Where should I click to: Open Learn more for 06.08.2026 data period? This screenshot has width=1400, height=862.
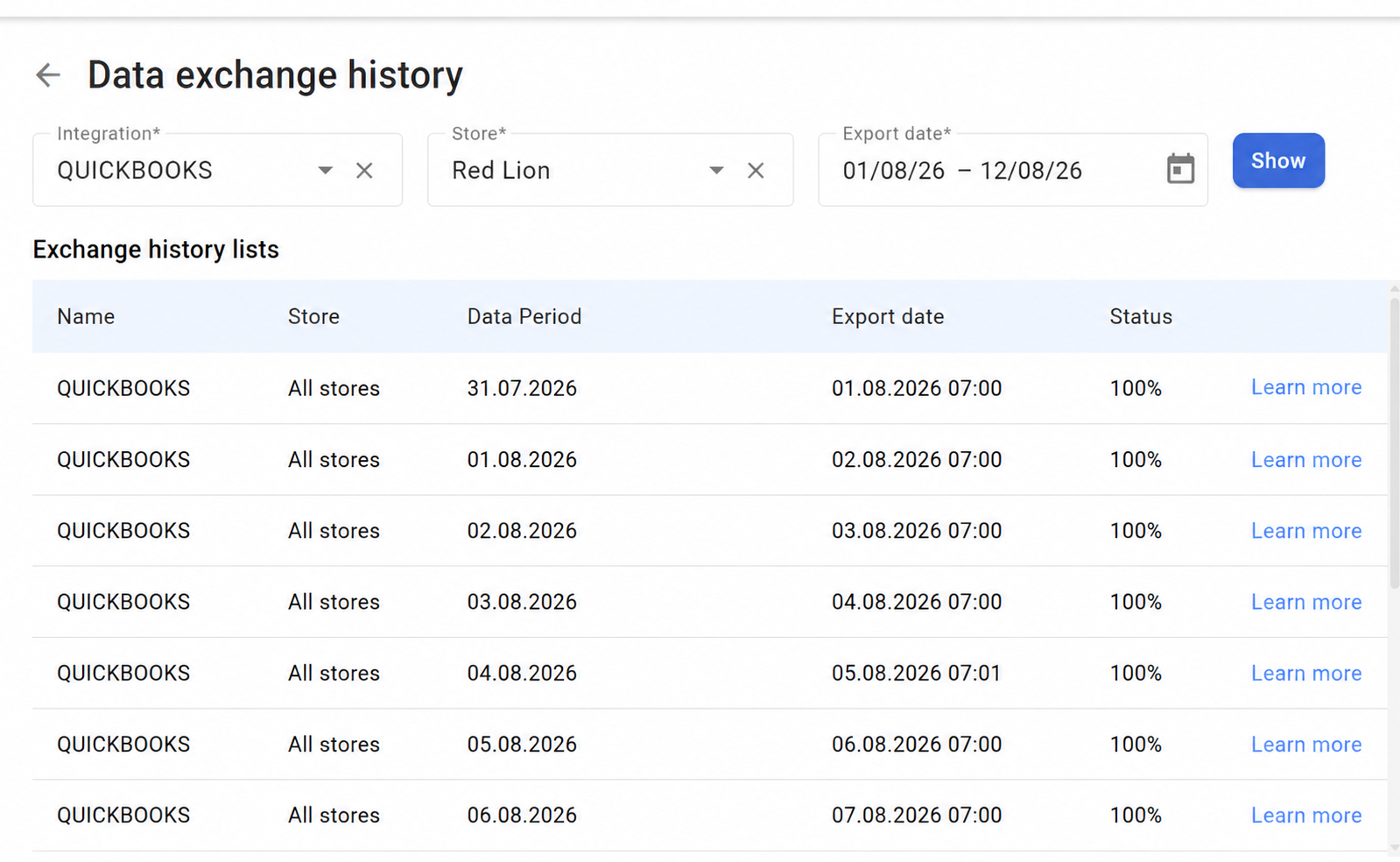[x=1306, y=815]
